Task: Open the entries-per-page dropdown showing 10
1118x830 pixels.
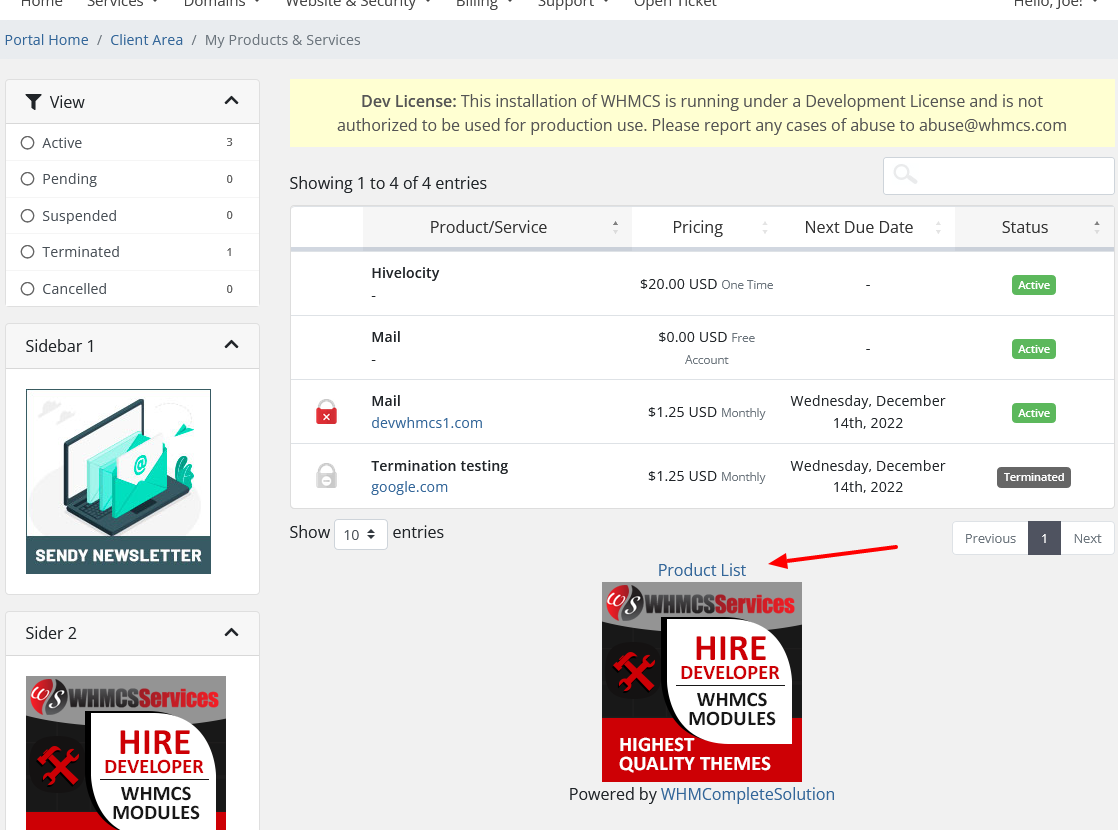Action: pyautogui.click(x=361, y=534)
